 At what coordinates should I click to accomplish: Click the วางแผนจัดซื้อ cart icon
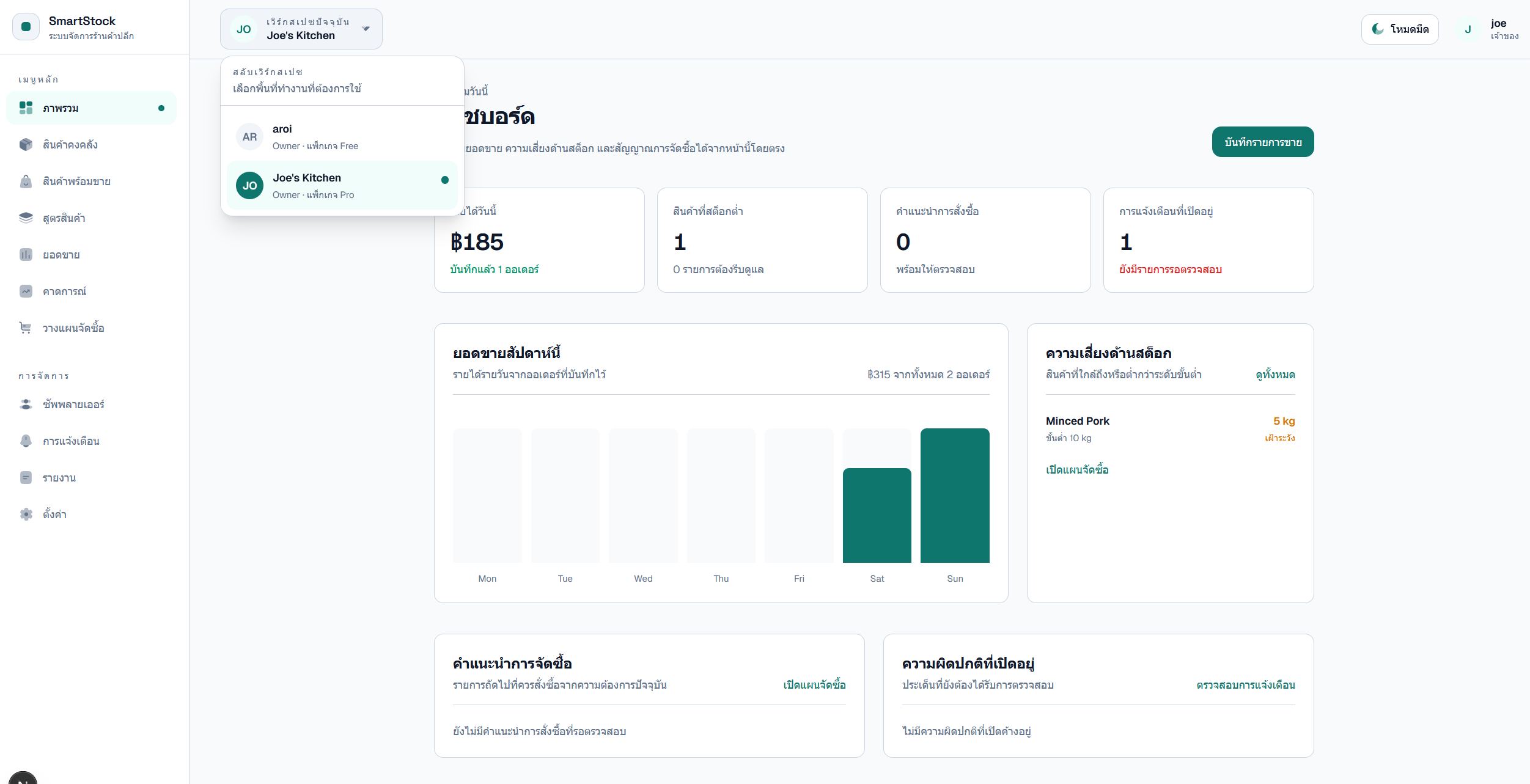(x=26, y=328)
